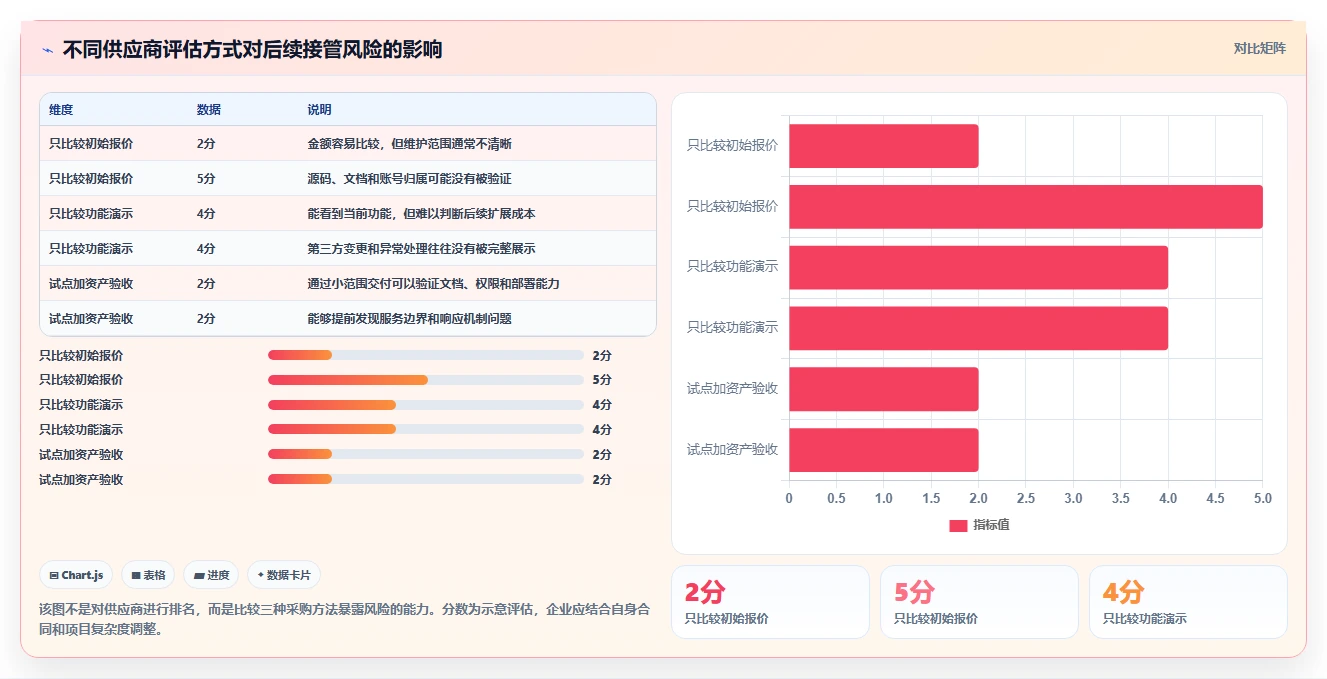Select the title 不同供应商评估方式对后续接管风险的影响
Viewport: 1327px width, 679px height.
point(252,49)
